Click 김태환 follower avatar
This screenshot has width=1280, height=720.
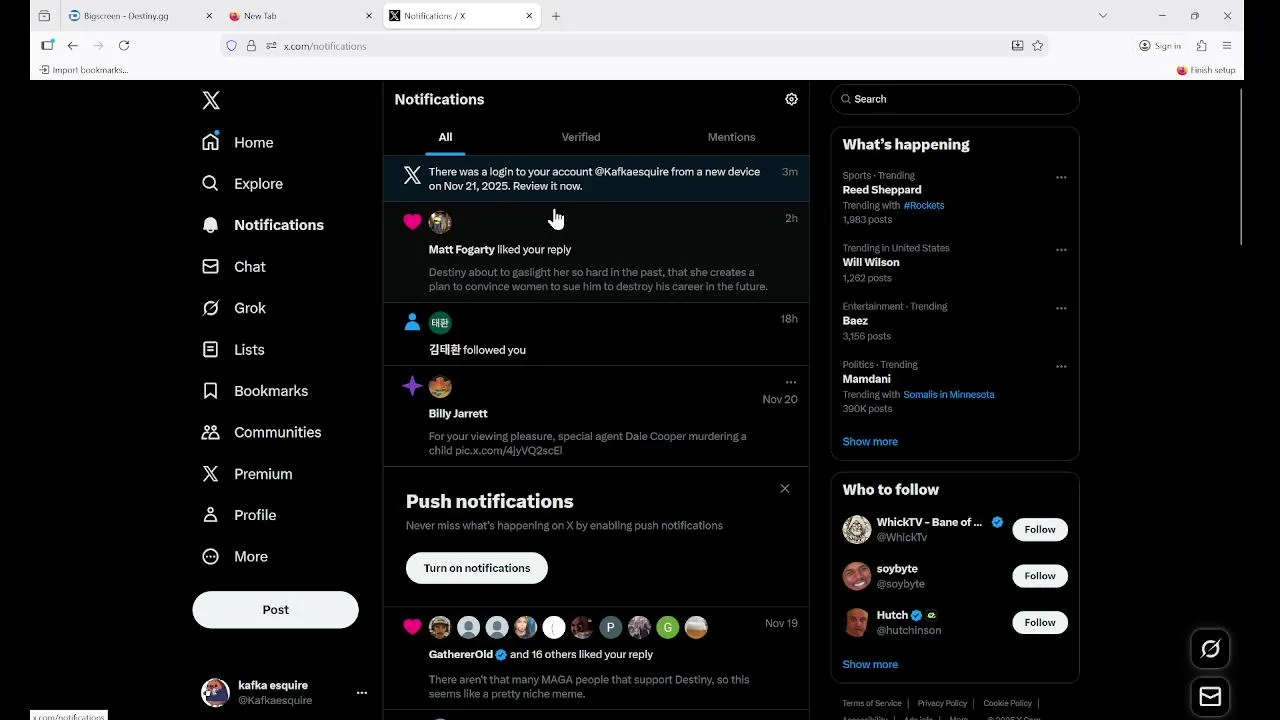[x=440, y=323]
